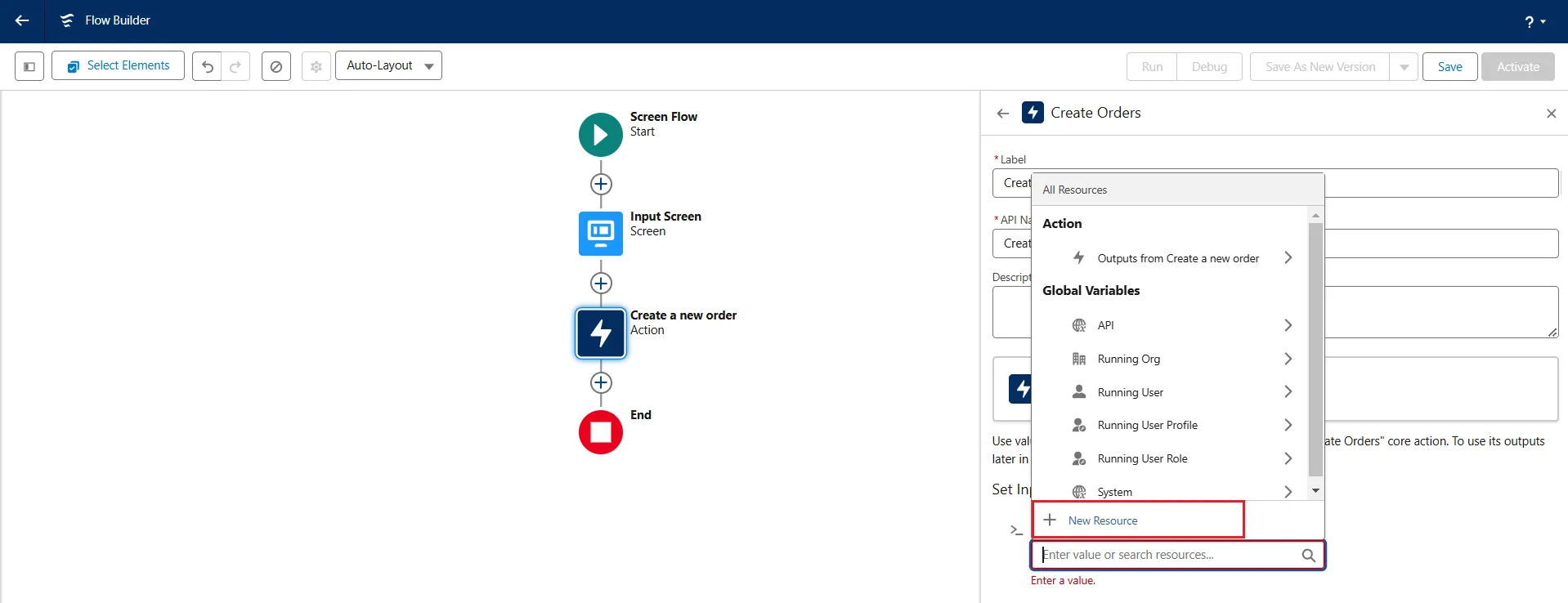Select the Input Screen element icon

click(600, 234)
